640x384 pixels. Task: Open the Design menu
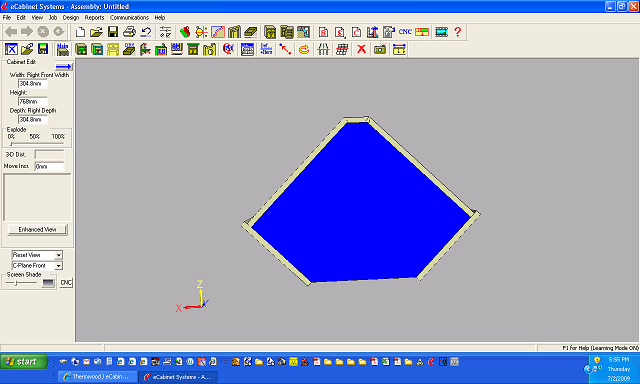point(71,18)
